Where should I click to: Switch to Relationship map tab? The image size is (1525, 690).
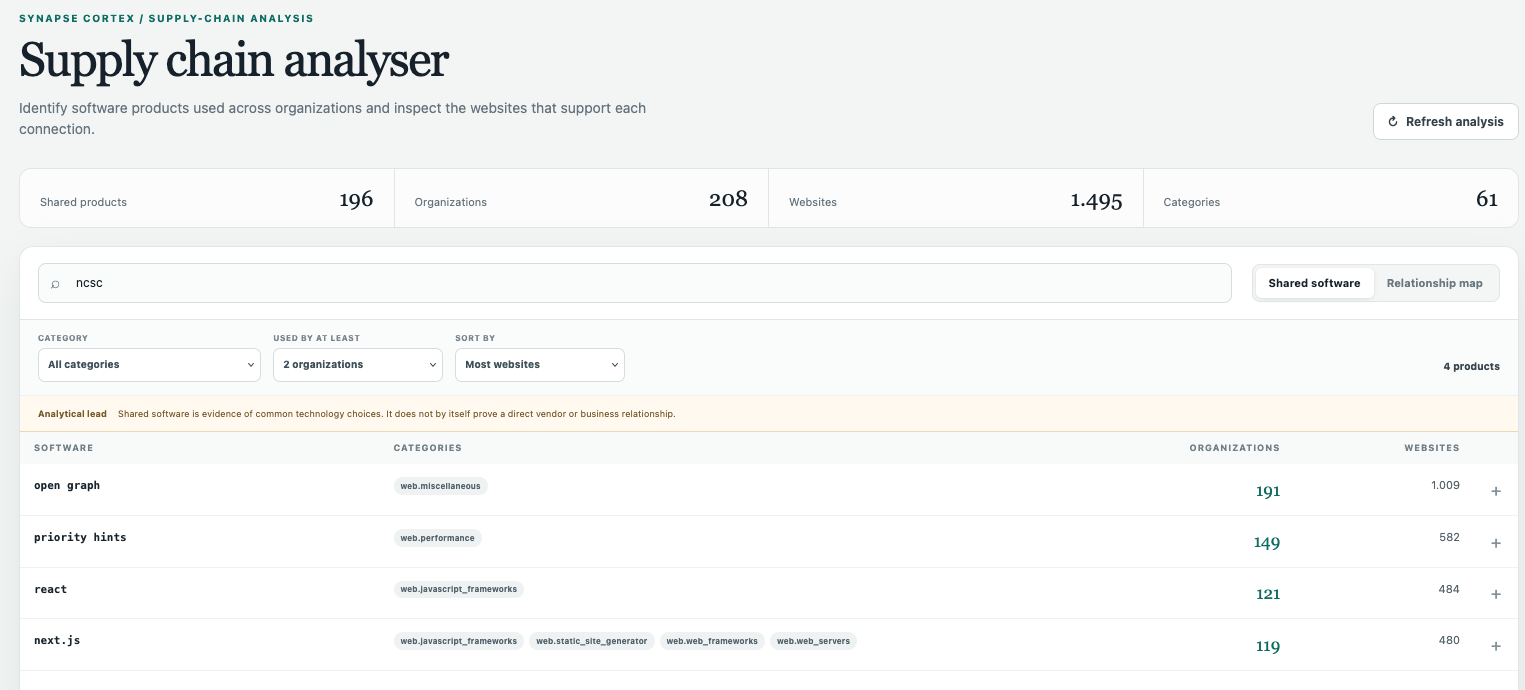pyautogui.click(x=1434, y=283)
